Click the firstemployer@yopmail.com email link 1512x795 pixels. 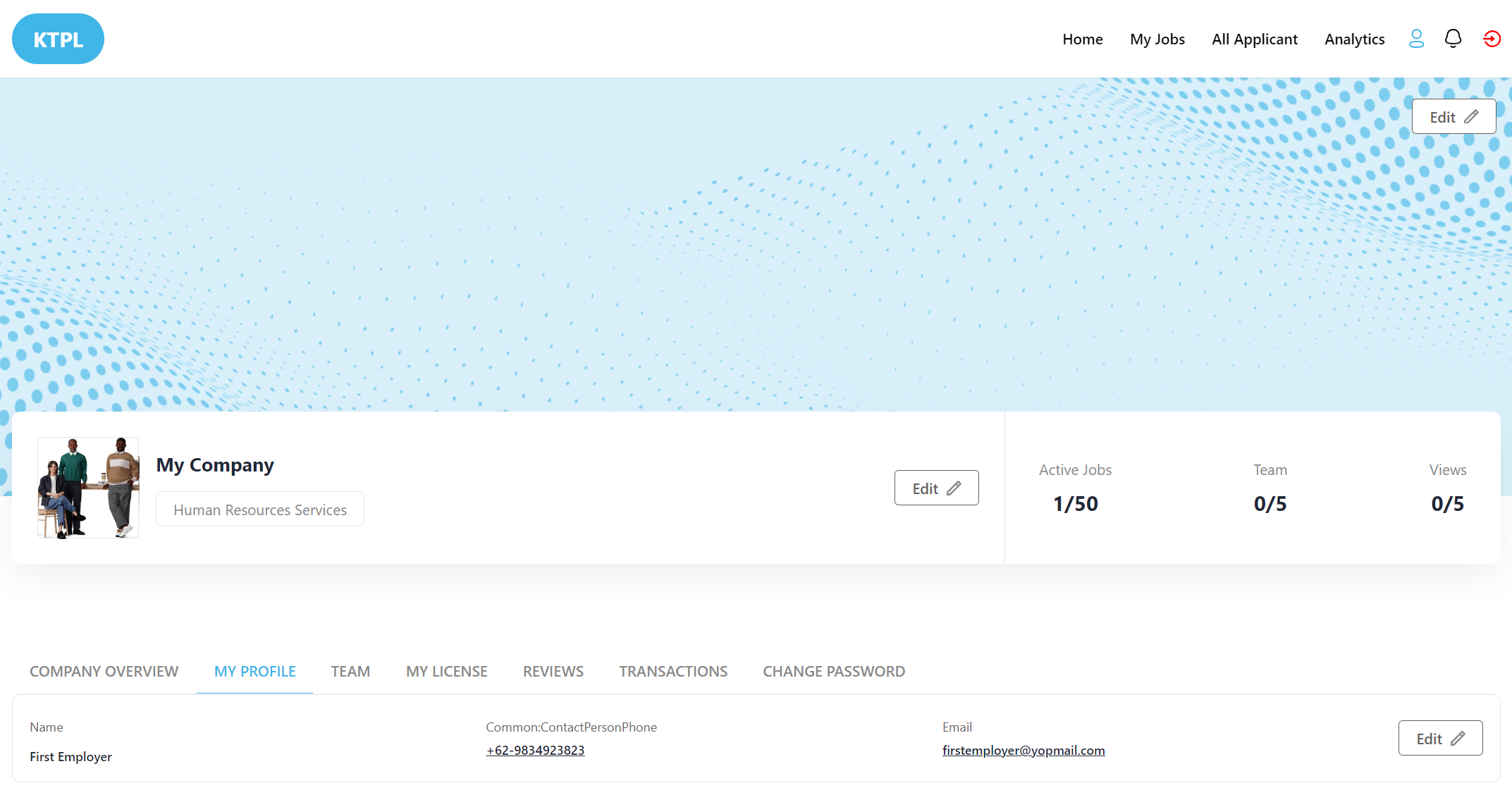1024,751
